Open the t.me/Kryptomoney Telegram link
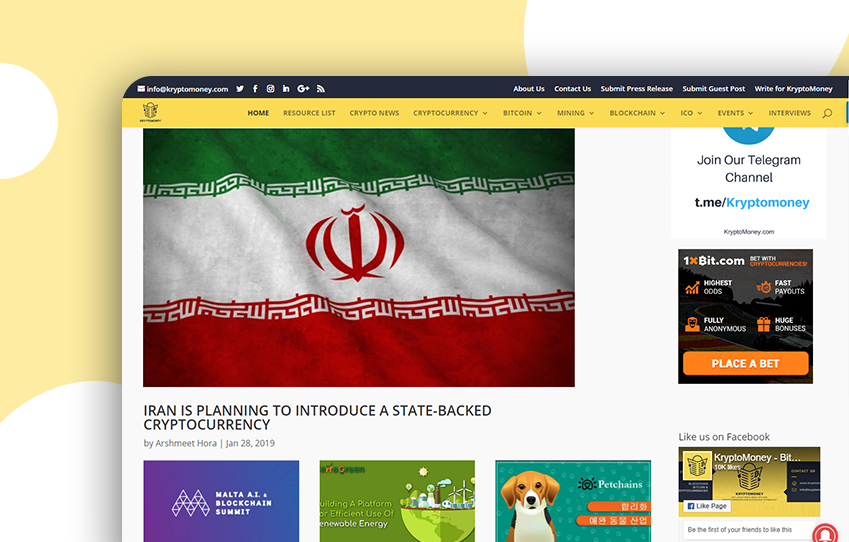 tap(752, 203)
